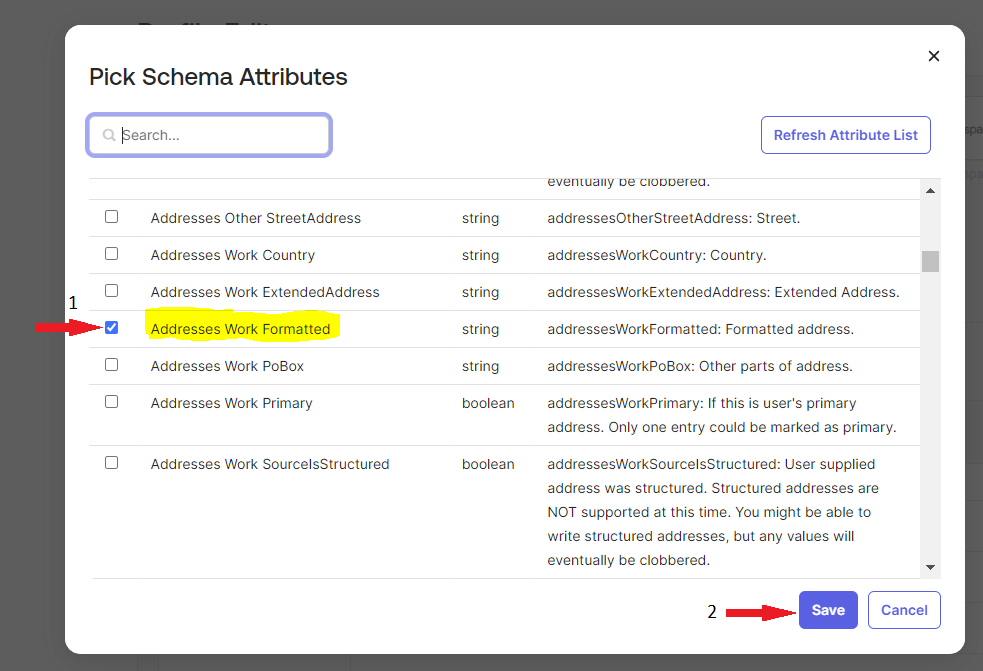The height and width of the screenshot is (671, 983).
Task: Enable Addresses Work ExtendedAddress checkbox
Action: [111, 290]
